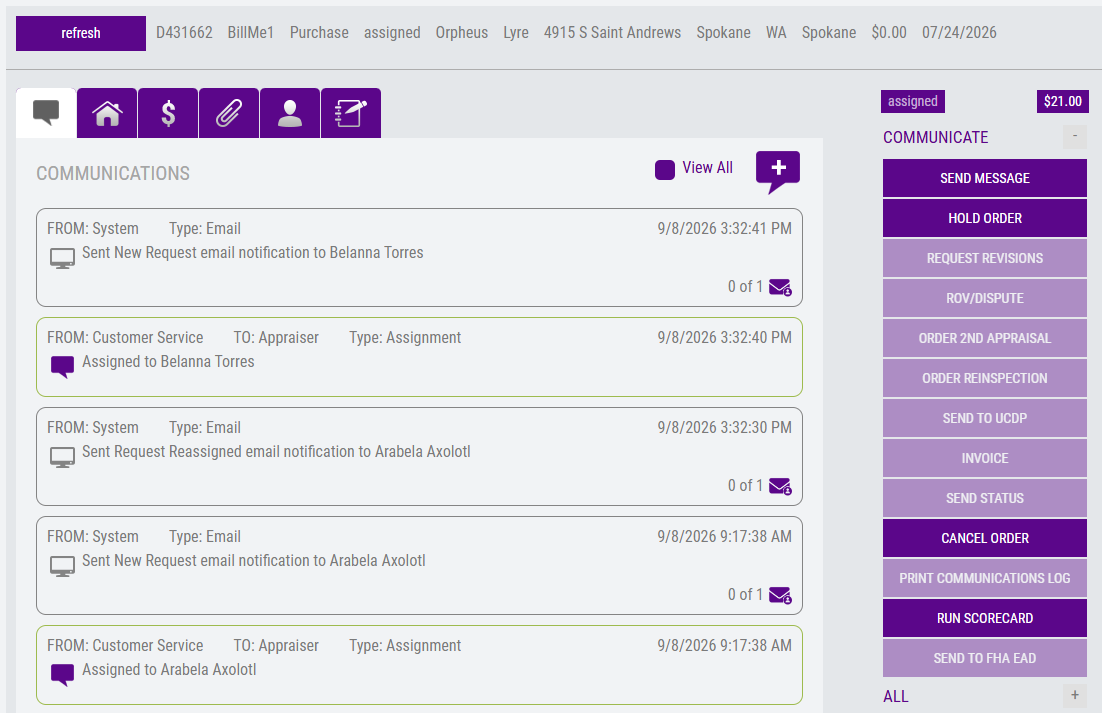Click the refresh button
Screen dimensions: 1102x713
click(x=81, y=33)
